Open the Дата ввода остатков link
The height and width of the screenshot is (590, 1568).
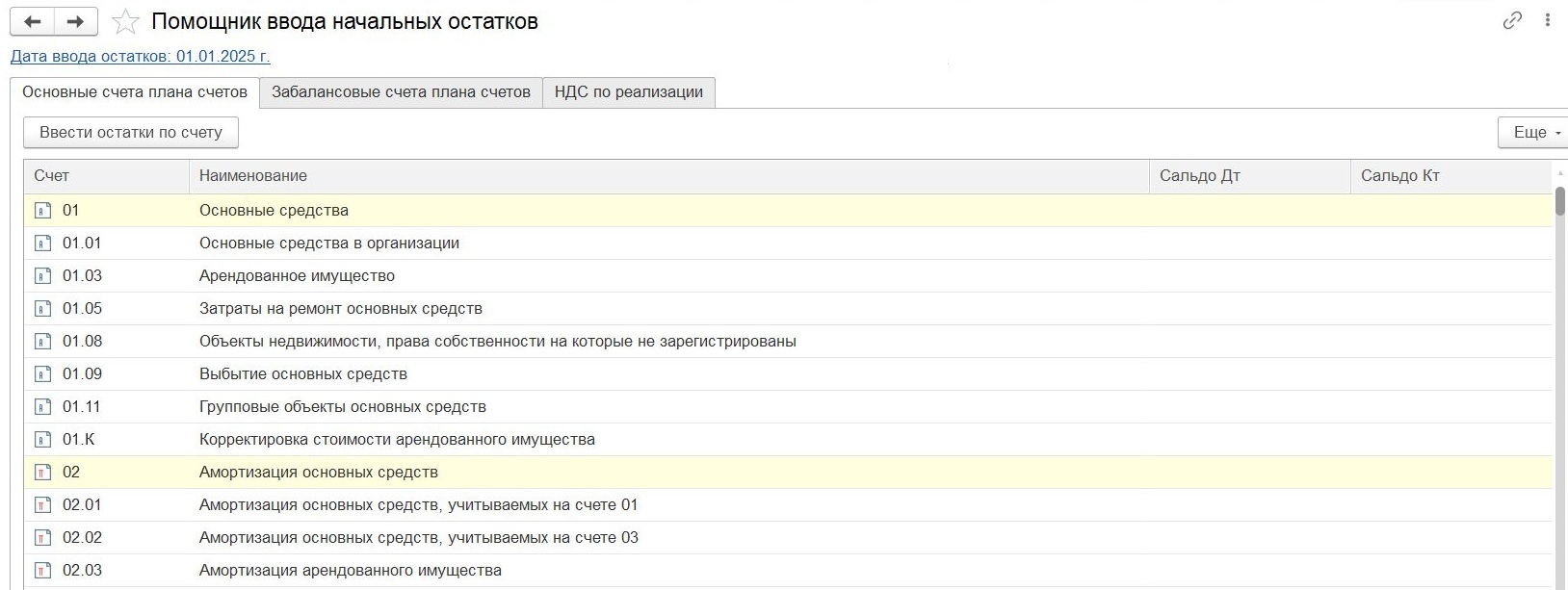click(140, 57)
